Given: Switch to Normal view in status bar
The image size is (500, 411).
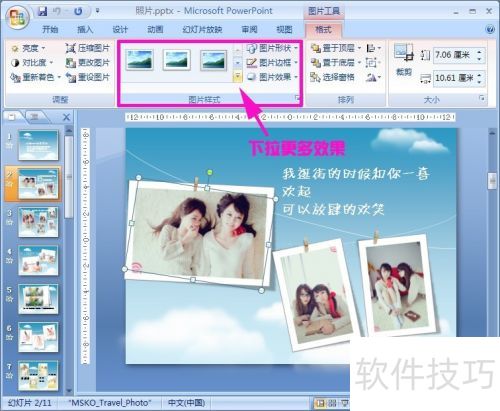Looking at the screenshot, I should 320,403.
